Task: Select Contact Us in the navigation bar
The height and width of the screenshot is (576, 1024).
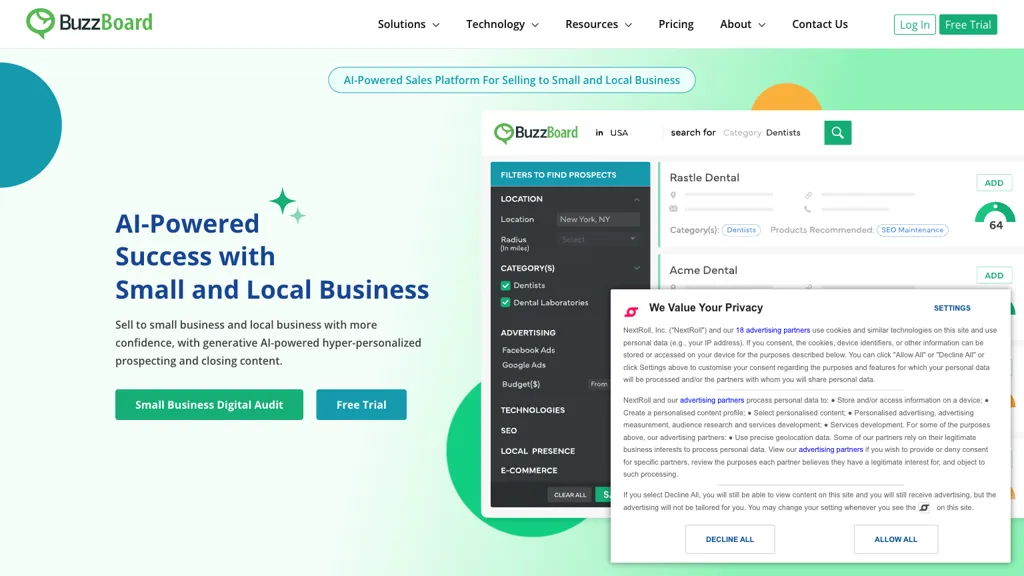Action: (820, 23)
